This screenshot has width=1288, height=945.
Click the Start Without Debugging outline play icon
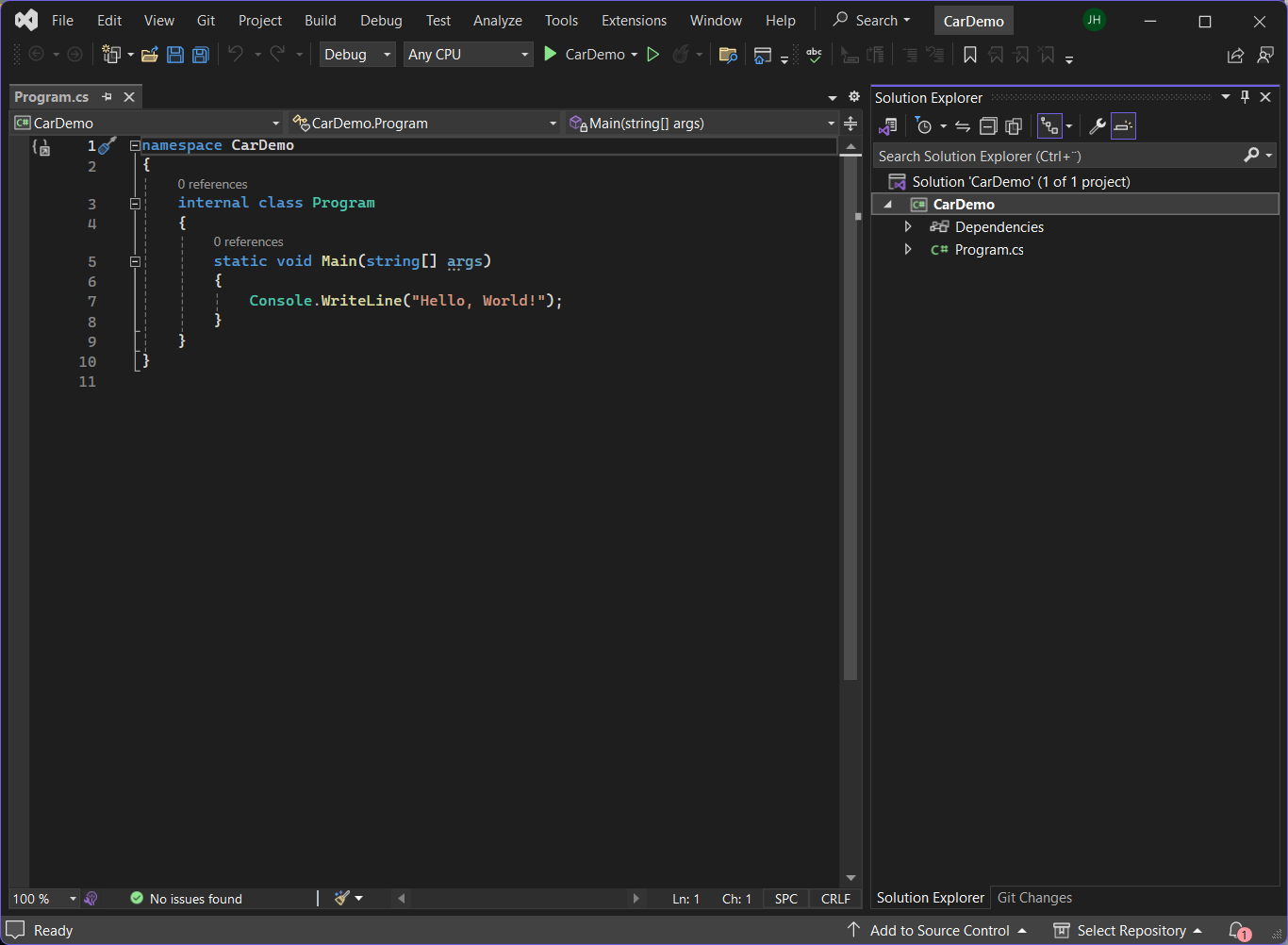[652, 55]
